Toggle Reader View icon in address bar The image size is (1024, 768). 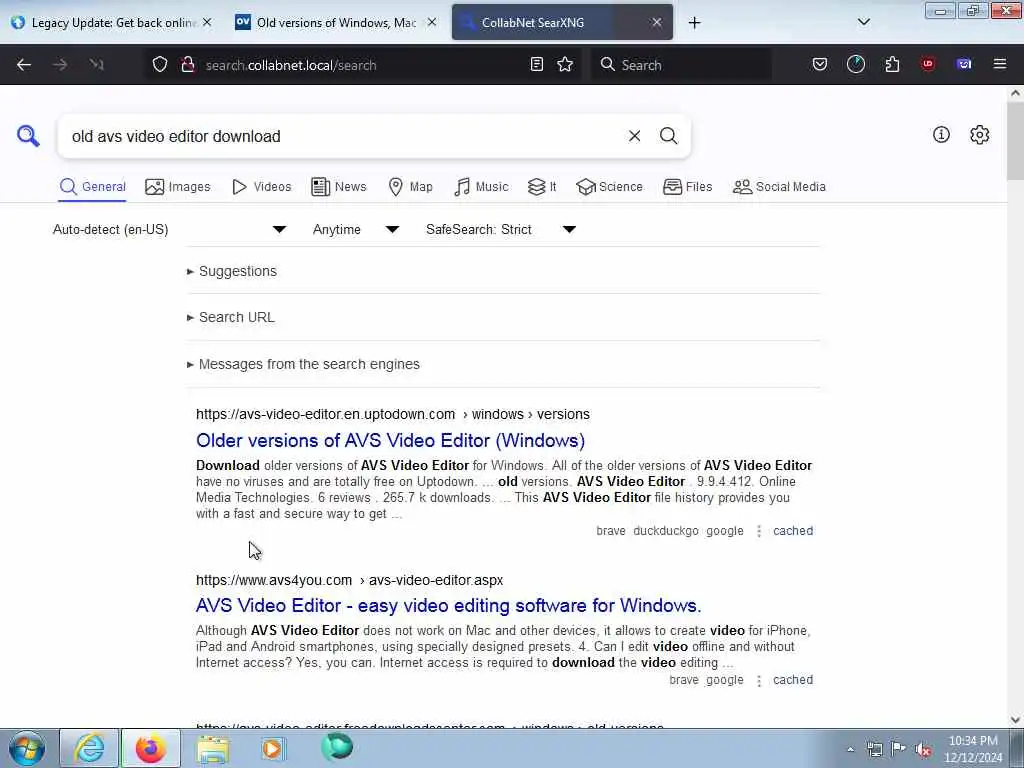point(537,64)
